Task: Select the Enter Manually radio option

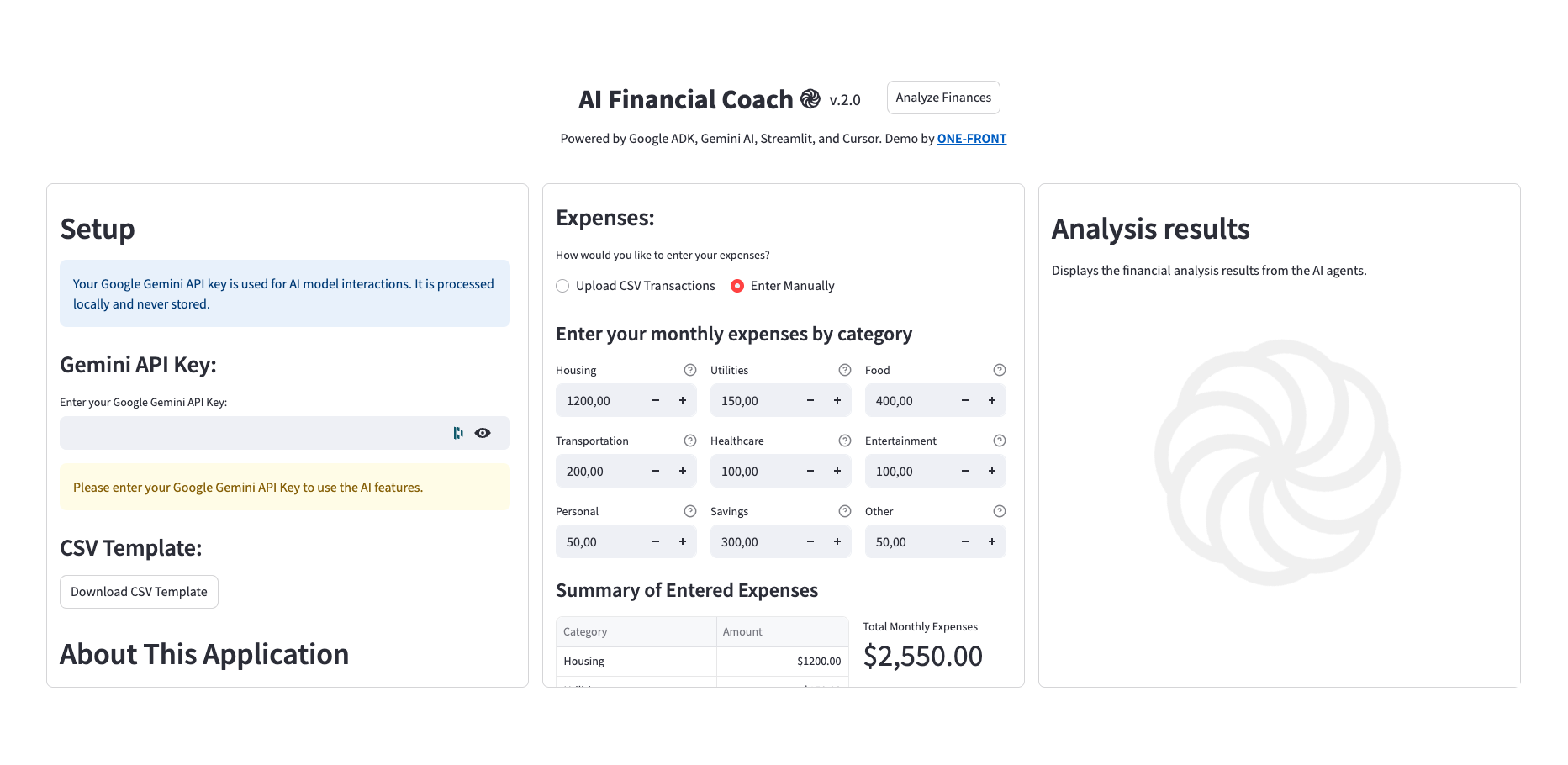Action: pyautogui.click(x=737, y=286)
